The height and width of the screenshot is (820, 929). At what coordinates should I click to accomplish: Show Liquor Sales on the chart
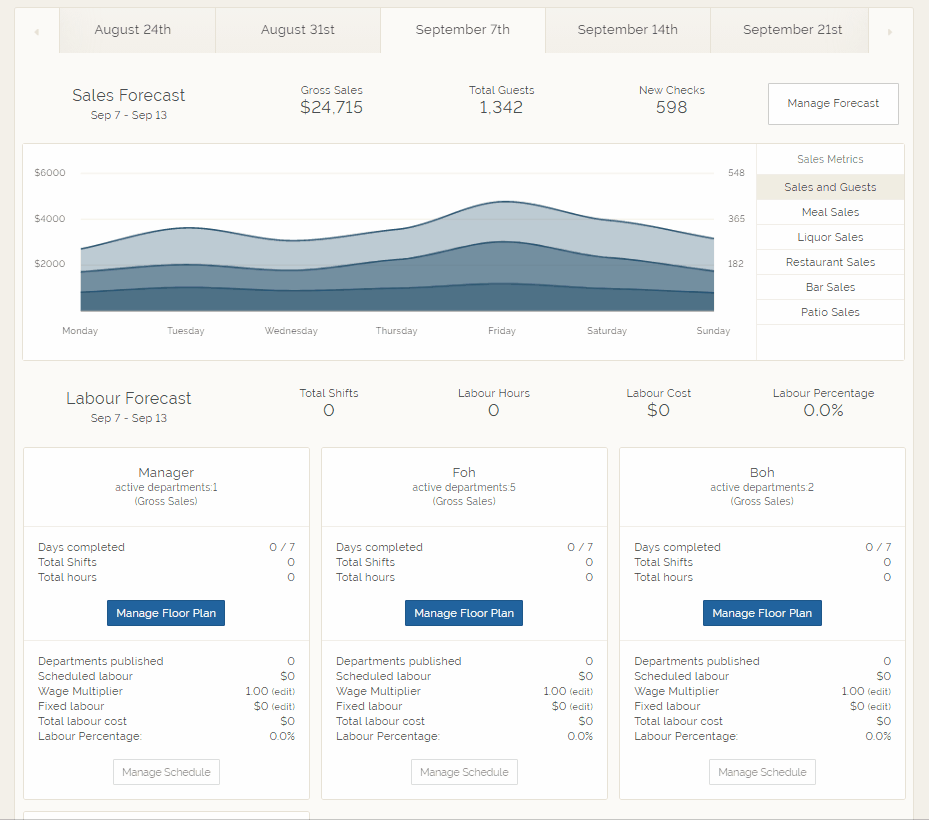tap(829, 236)
